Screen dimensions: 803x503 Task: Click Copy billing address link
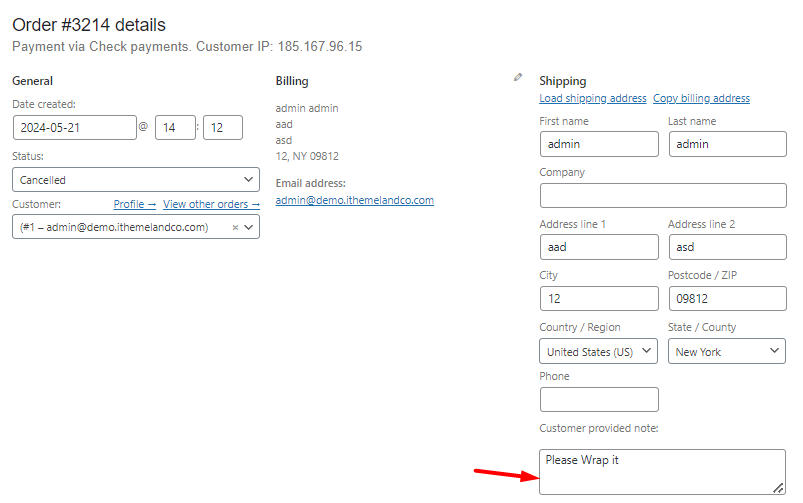[x=701, y=98]
